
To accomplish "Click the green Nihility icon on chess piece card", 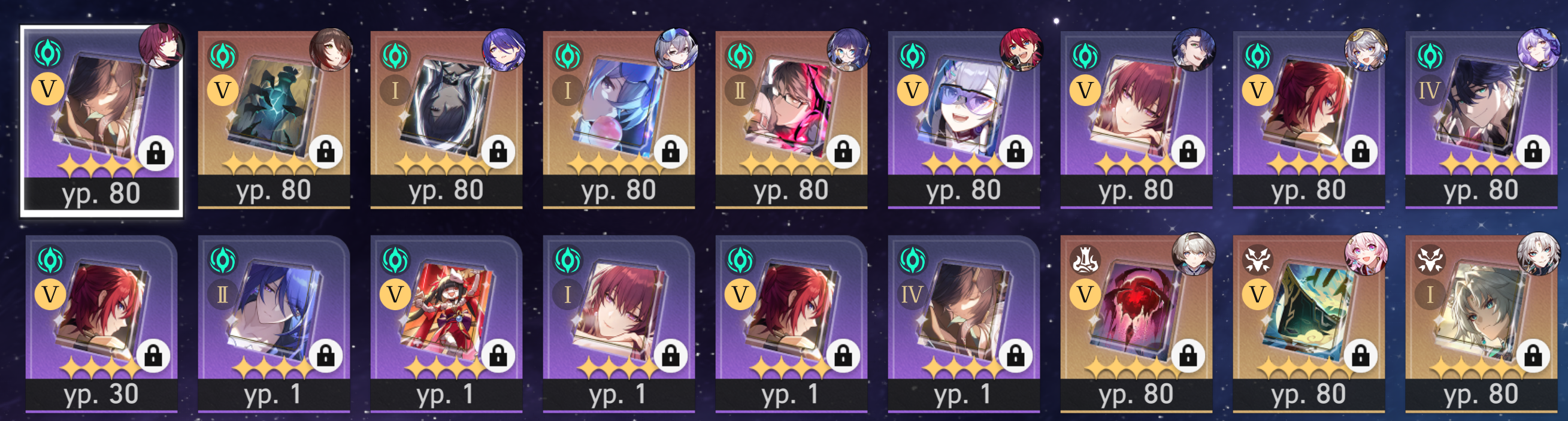I will point(223,55).
